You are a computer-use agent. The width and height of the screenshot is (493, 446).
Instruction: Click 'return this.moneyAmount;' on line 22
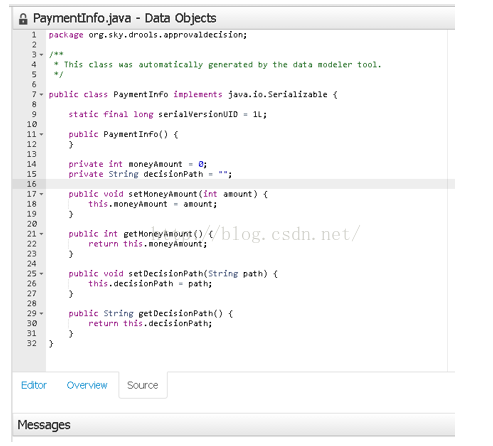pyautogui.click(x=148, y=244)
